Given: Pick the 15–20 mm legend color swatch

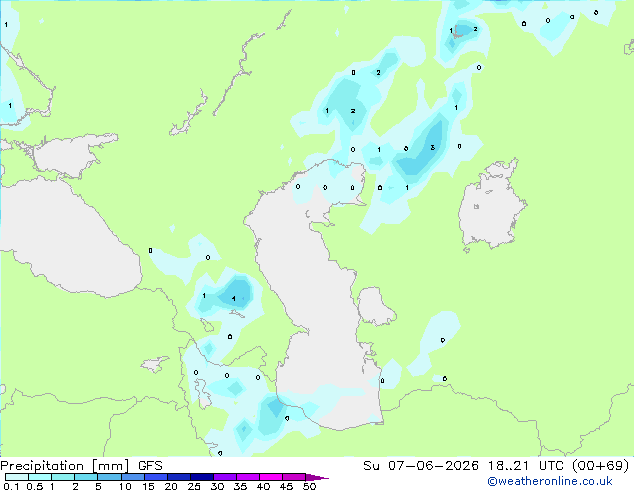Looking at the screenshot, I should pyautogui.click(x=155, y=477).
